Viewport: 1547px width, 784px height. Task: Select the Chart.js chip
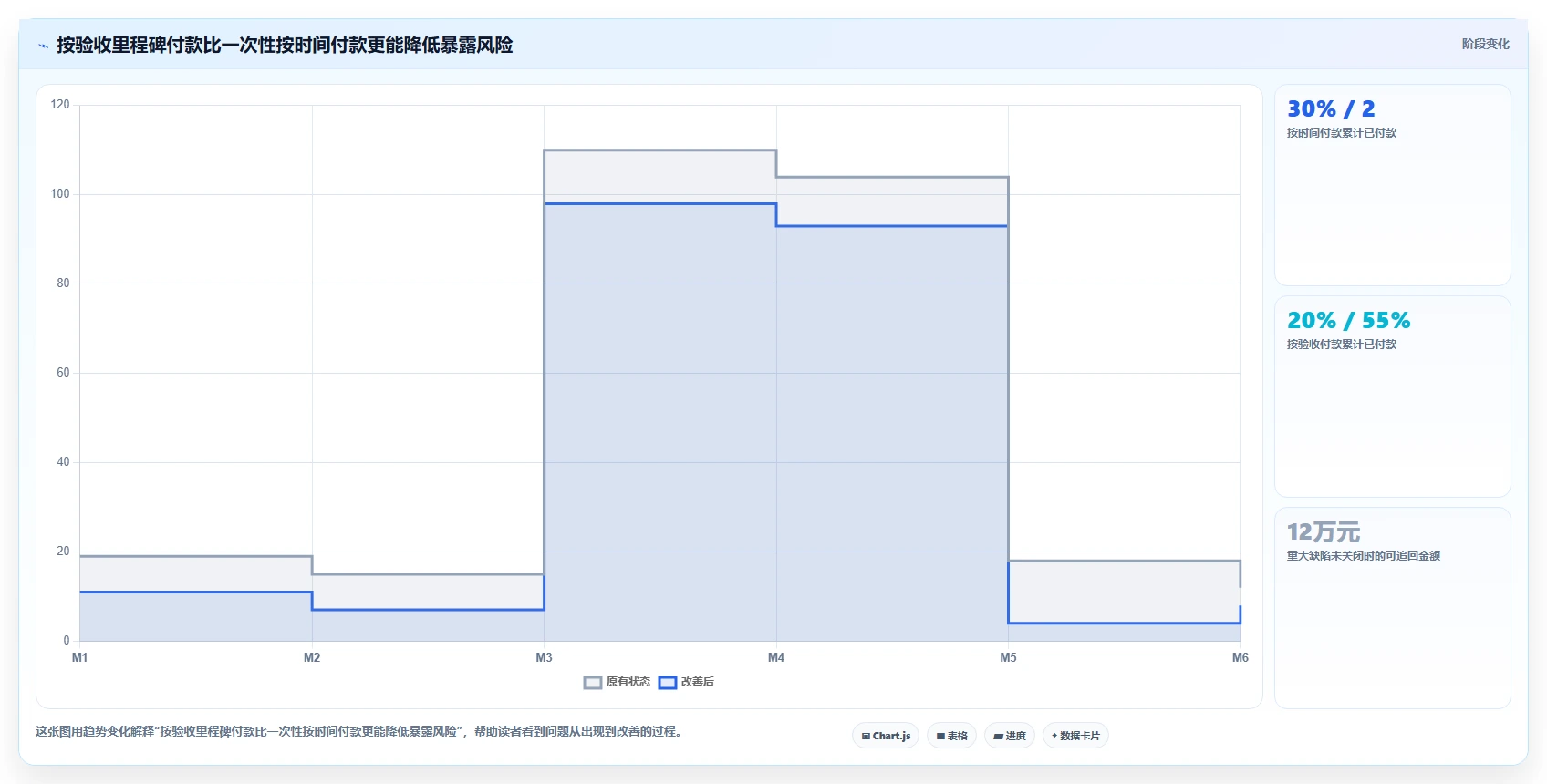[886, 736]
